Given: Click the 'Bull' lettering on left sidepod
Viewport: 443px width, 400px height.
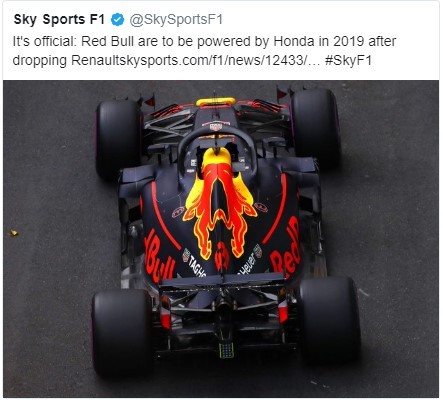Looking at the screenshot, I should (x=159, y=256).
